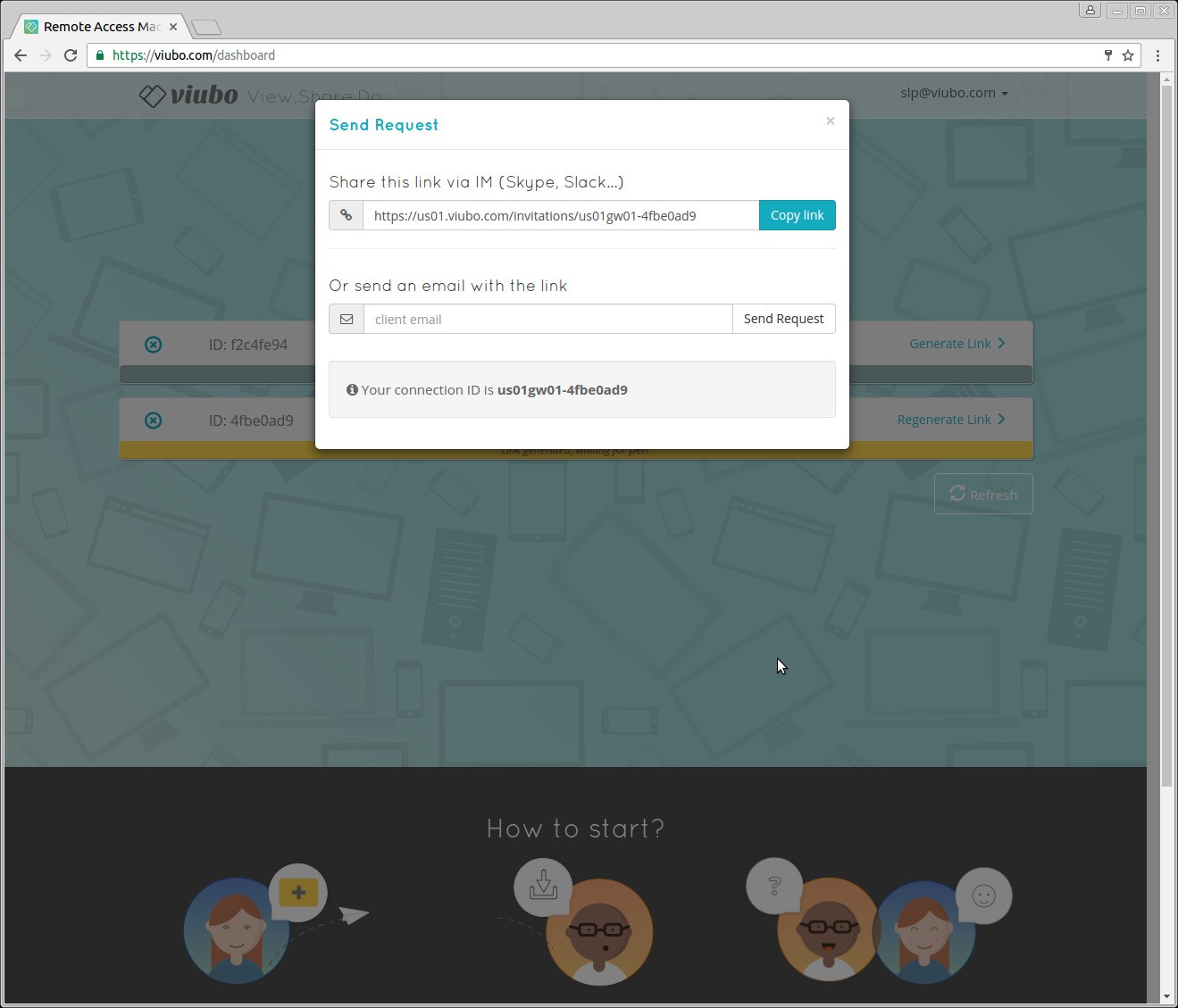Click the ID: 4fbe0ad9 label

[251, 421]
